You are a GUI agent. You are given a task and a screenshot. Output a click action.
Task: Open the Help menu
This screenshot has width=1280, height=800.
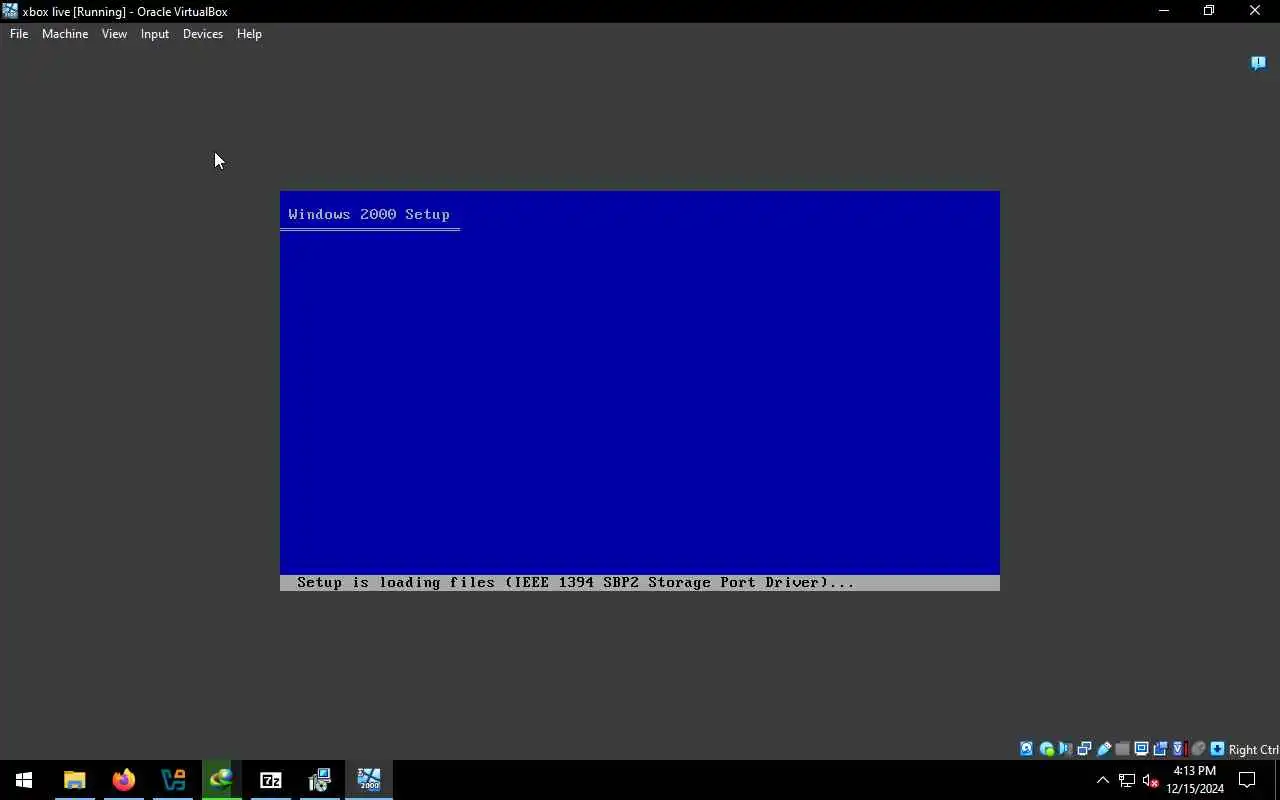coord(249,34)
